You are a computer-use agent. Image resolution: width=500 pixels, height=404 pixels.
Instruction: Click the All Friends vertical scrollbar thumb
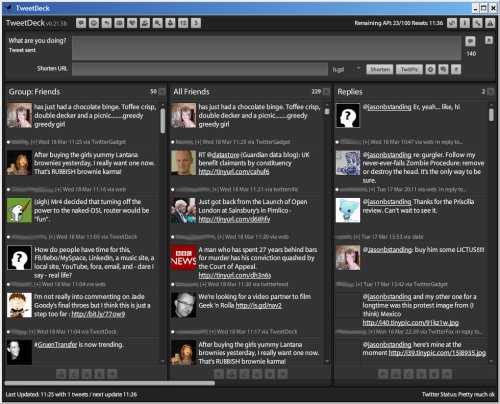(327, 112)
